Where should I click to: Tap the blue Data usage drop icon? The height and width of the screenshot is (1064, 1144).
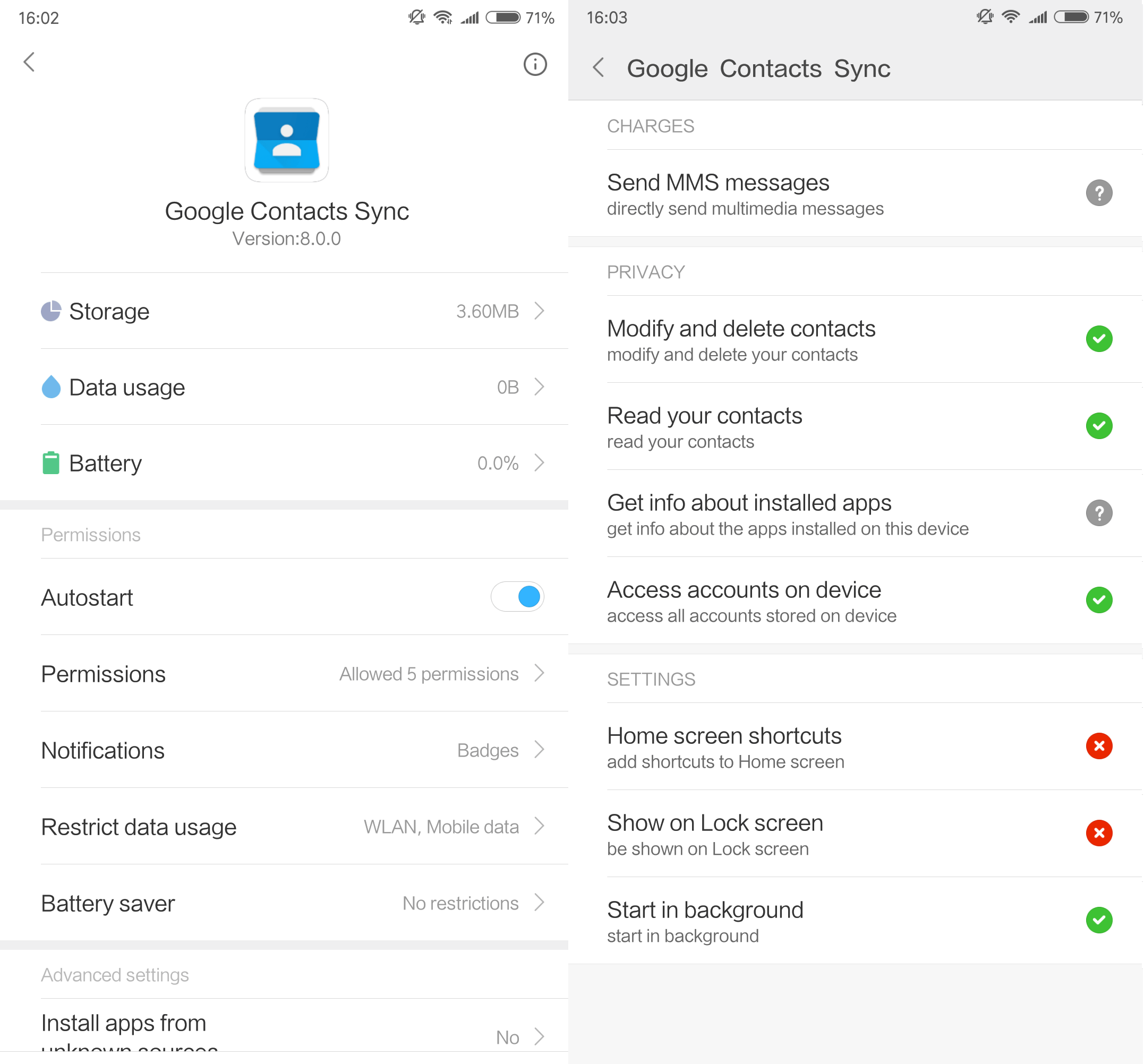point(51,387)
